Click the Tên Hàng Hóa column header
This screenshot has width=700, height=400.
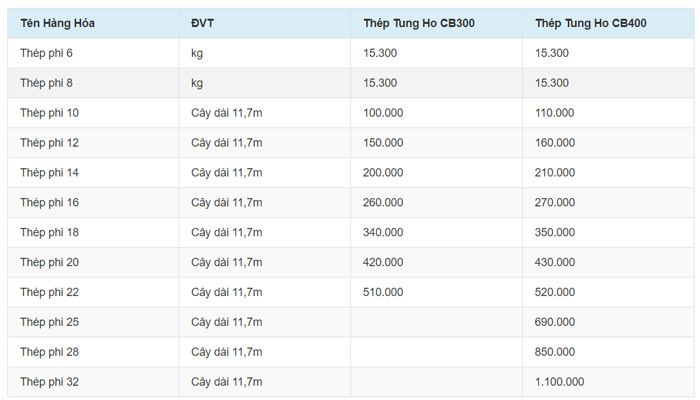coord(57,22)
